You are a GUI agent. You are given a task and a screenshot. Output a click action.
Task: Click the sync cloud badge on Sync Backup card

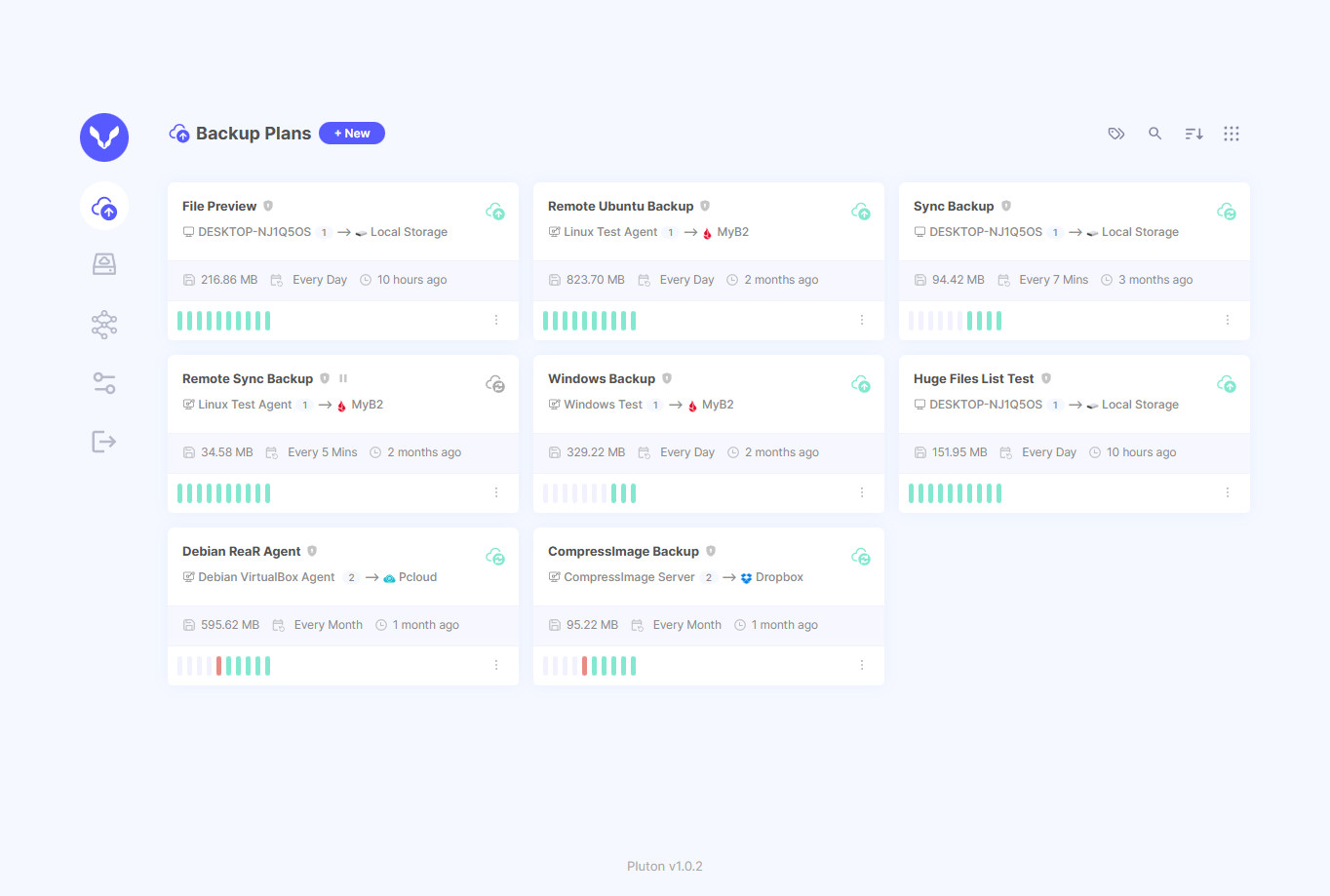[1227, 211]
